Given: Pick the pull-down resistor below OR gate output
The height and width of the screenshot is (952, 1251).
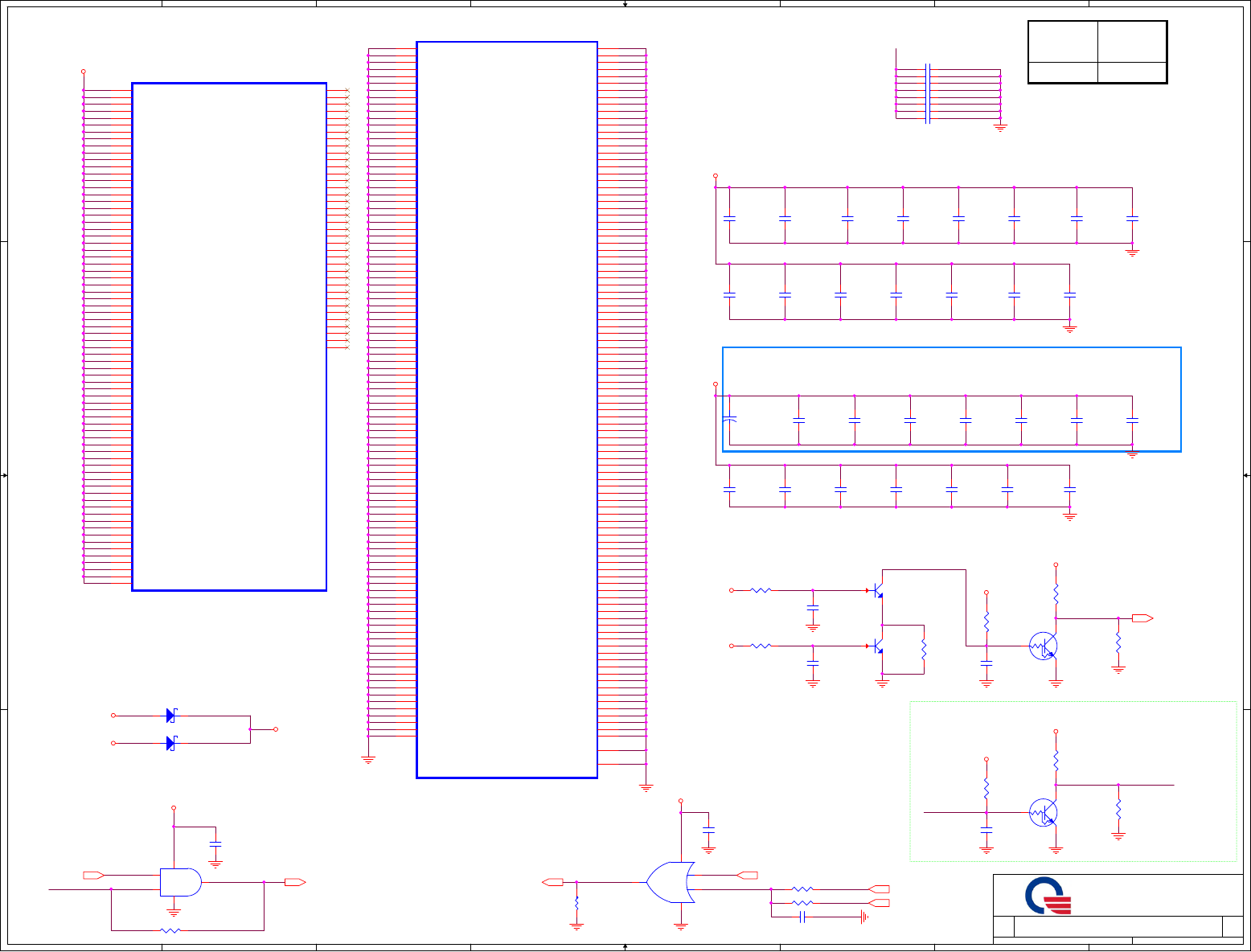Looking at the screenshot, I should 576,904.
